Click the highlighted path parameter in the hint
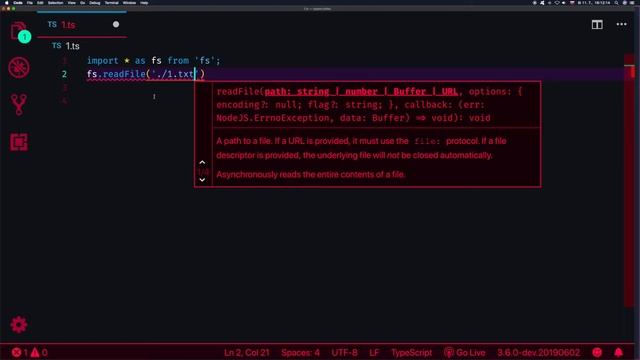640x360 pixels. pos(361,92)
